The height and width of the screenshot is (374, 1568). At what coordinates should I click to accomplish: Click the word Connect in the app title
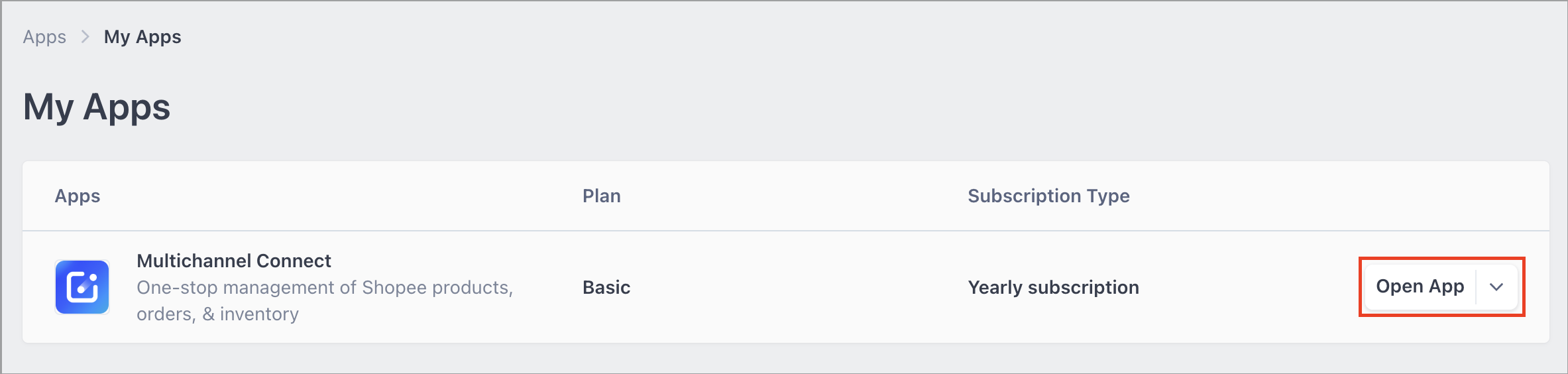tap(294, 261)
